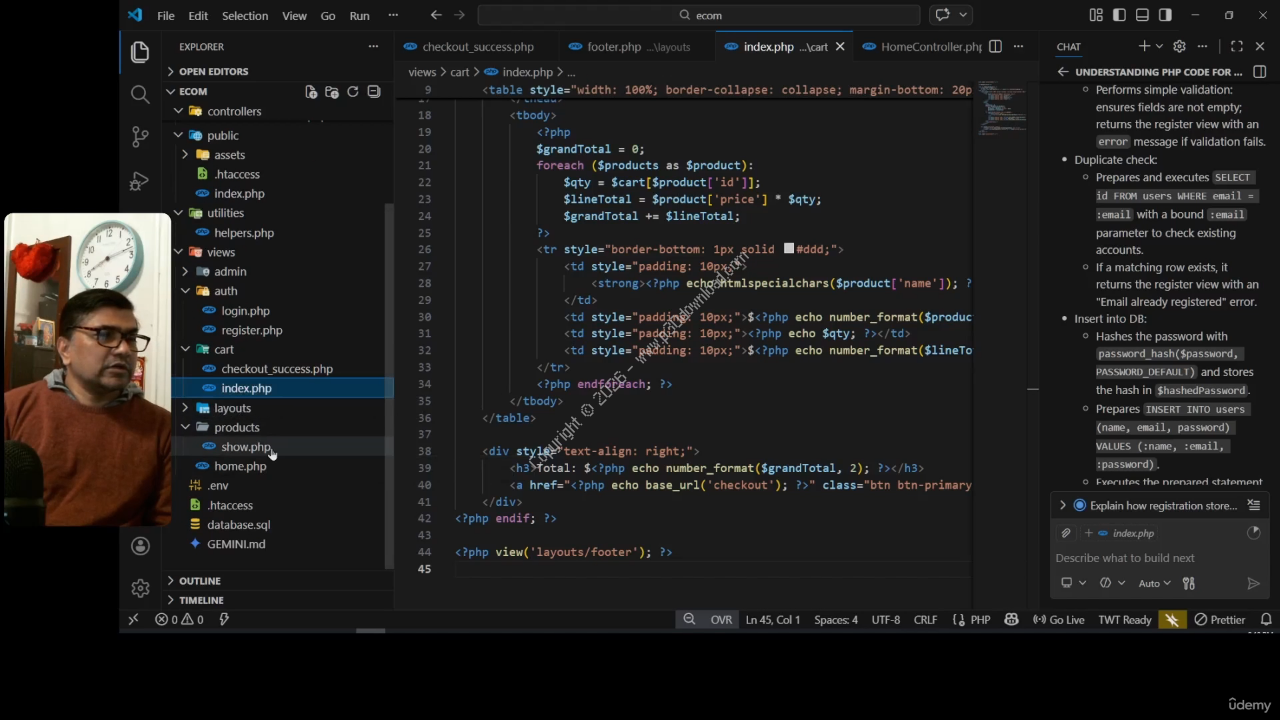Collapse the views folder in explorer
This screenshot has width=1280, height=720.
220,252
